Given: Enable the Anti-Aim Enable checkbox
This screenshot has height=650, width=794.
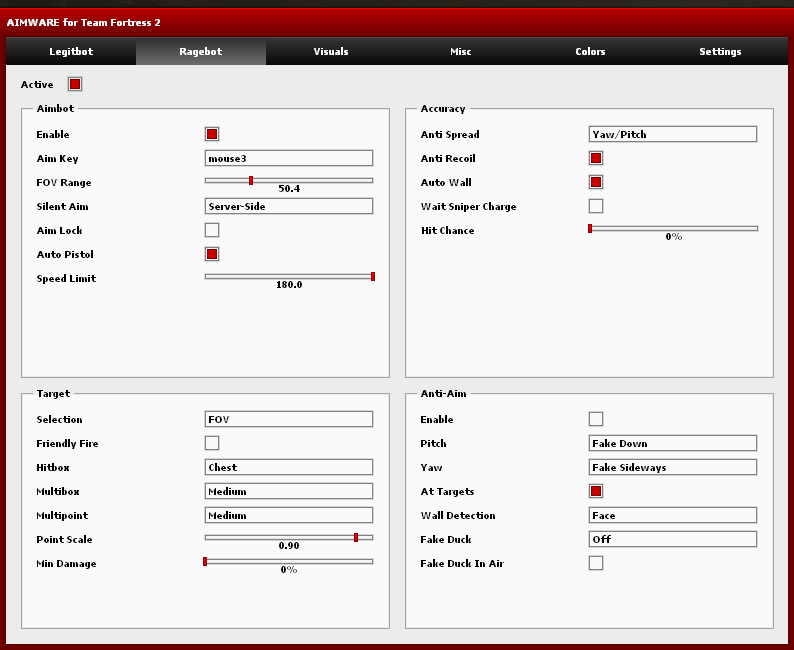Looking at the screenshot, I should (596, 419).
